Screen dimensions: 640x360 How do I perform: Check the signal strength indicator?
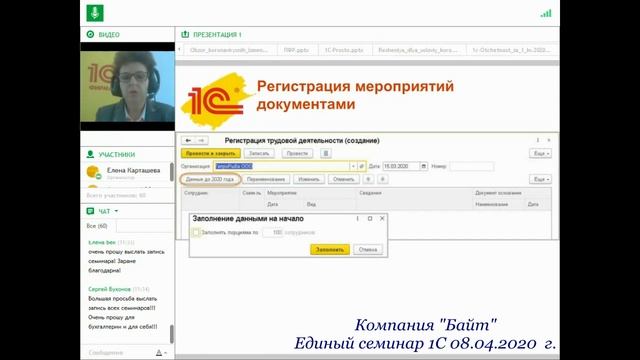(x=546, y=13)
